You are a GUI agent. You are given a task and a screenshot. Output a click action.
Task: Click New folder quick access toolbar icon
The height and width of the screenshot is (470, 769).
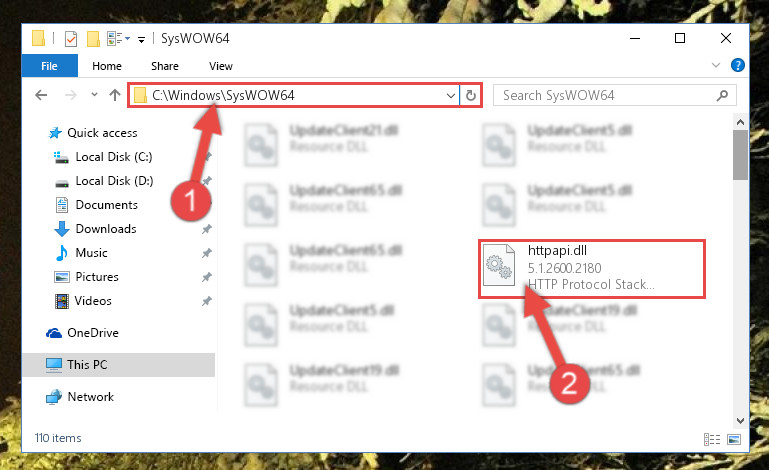(x=93, y=38)
